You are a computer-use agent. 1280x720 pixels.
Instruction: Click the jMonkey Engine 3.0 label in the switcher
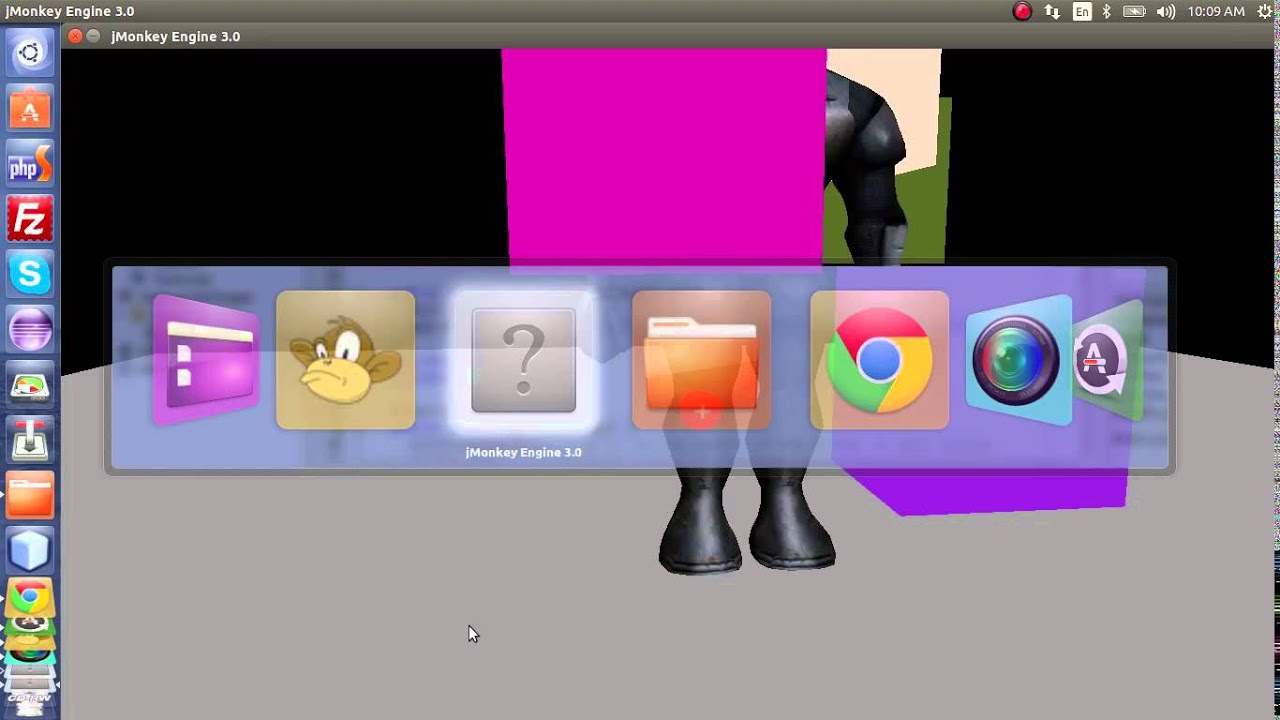(523, 452)
